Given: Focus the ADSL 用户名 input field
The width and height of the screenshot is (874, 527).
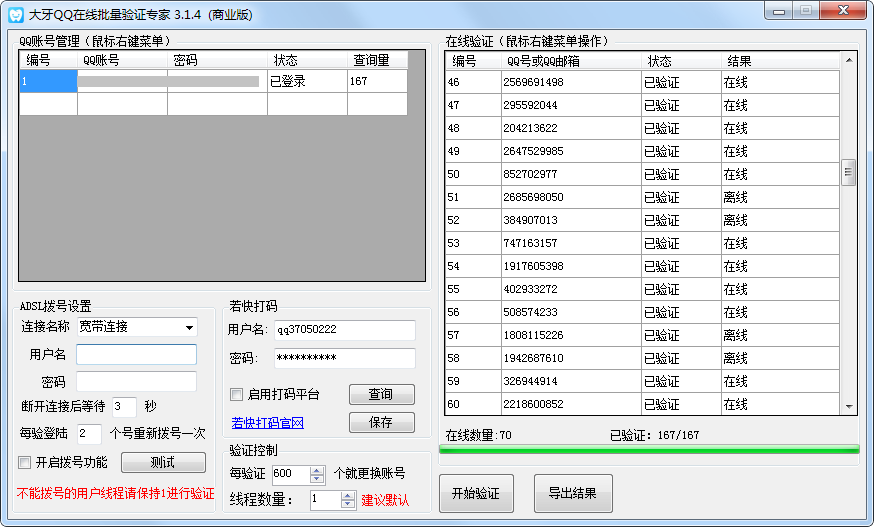Looking at the screenshot, I should pos(136,354).
